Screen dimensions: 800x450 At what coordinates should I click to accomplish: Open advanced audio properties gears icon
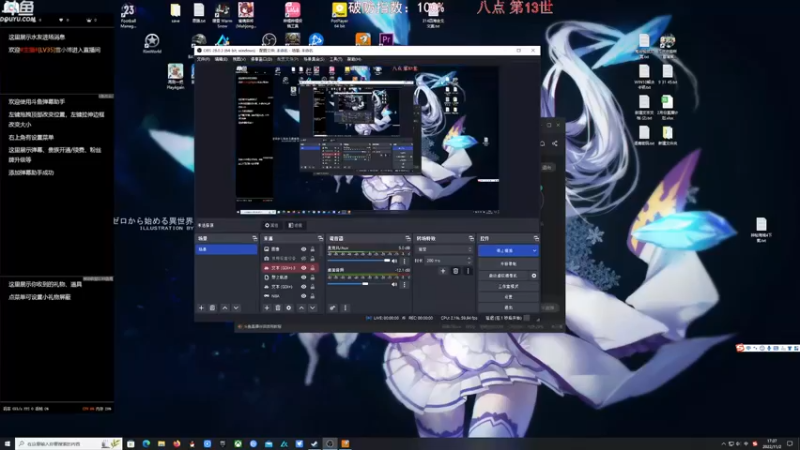(x=333, y=308)
